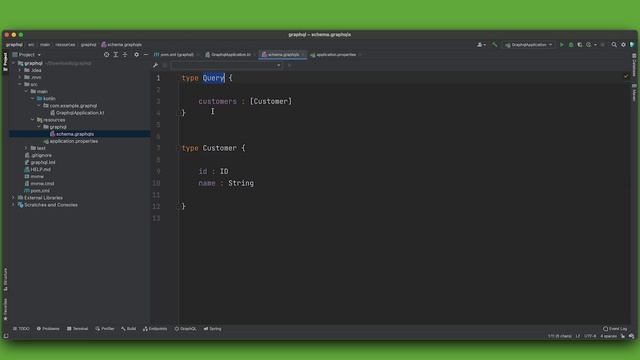Expand the .idea folder in project tree

[20, 70]
